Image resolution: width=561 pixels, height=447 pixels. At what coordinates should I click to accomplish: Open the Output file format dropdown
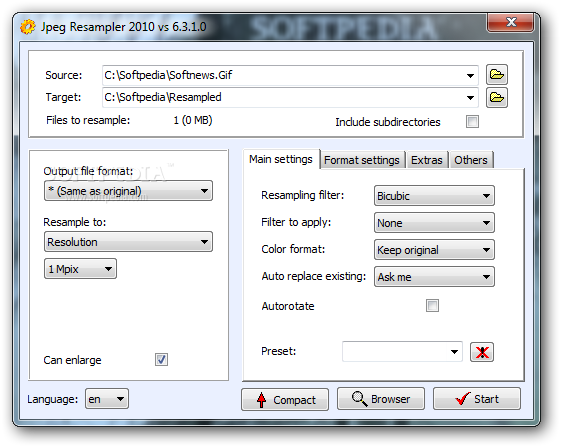[128, 191]
